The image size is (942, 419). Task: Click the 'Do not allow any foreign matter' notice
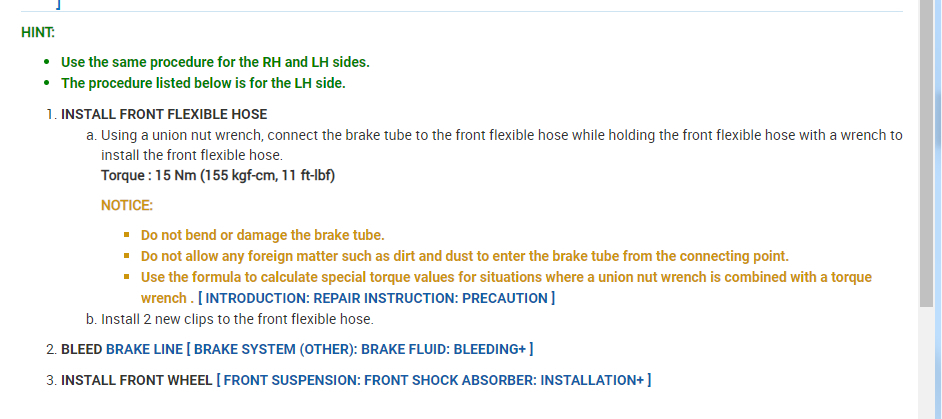[464, 256]
